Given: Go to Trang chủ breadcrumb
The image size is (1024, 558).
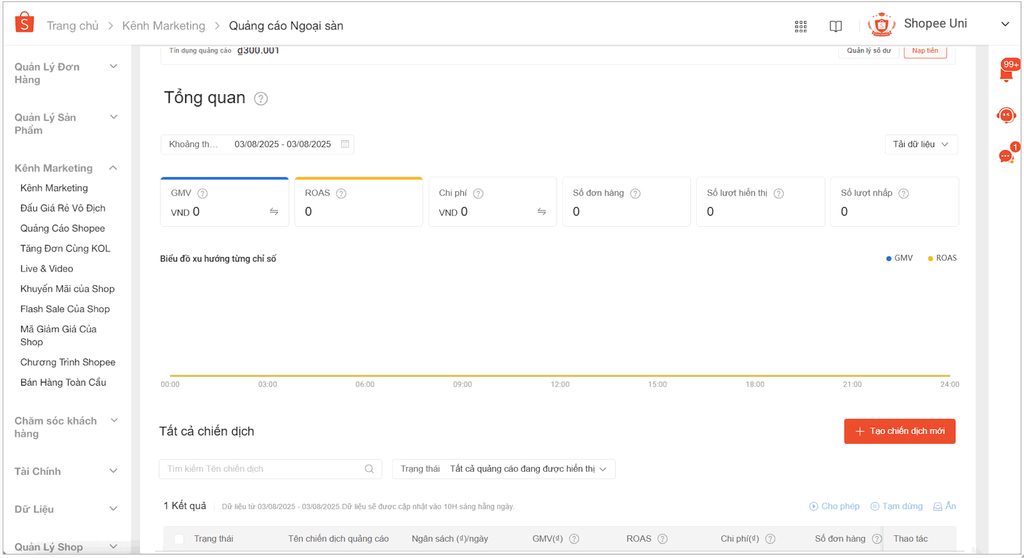Looking at the screenshot, I should [x=72, y=26].
